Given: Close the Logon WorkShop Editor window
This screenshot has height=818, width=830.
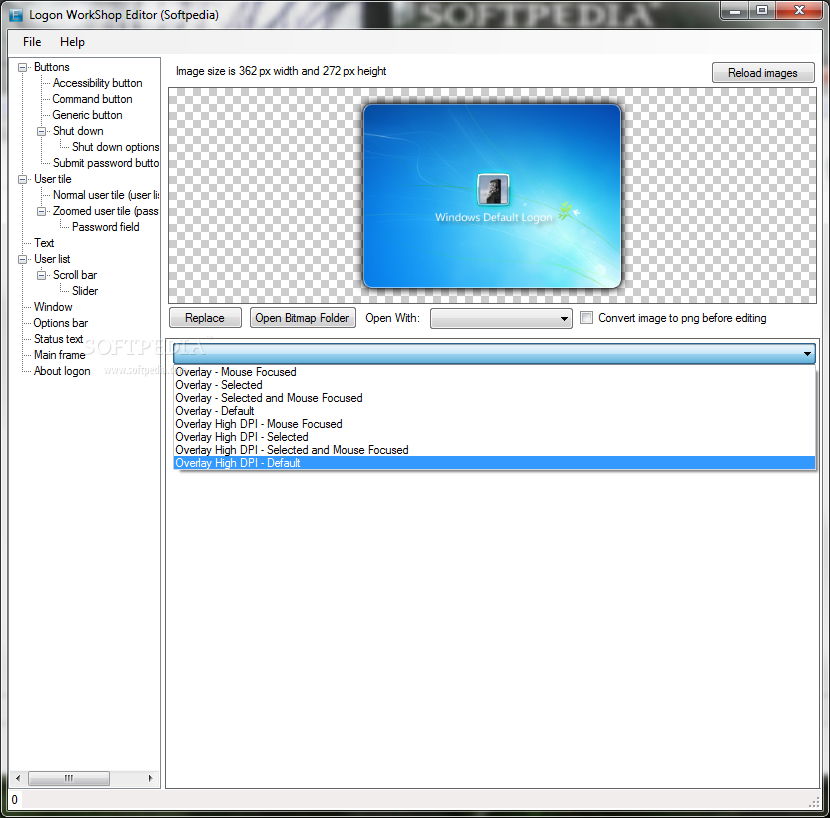Looking at the screenshot, I should (799, 11).
